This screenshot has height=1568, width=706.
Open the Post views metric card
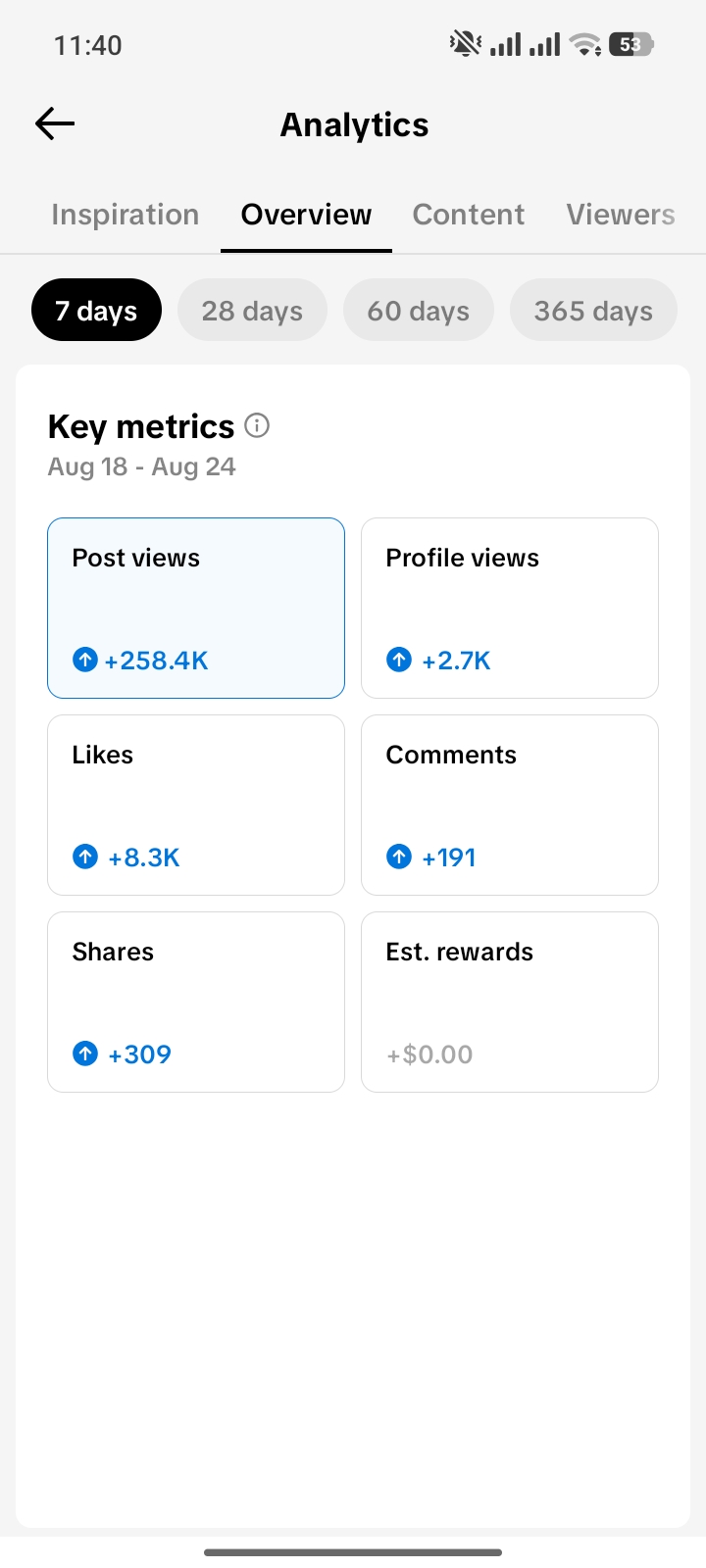[196, 608]
